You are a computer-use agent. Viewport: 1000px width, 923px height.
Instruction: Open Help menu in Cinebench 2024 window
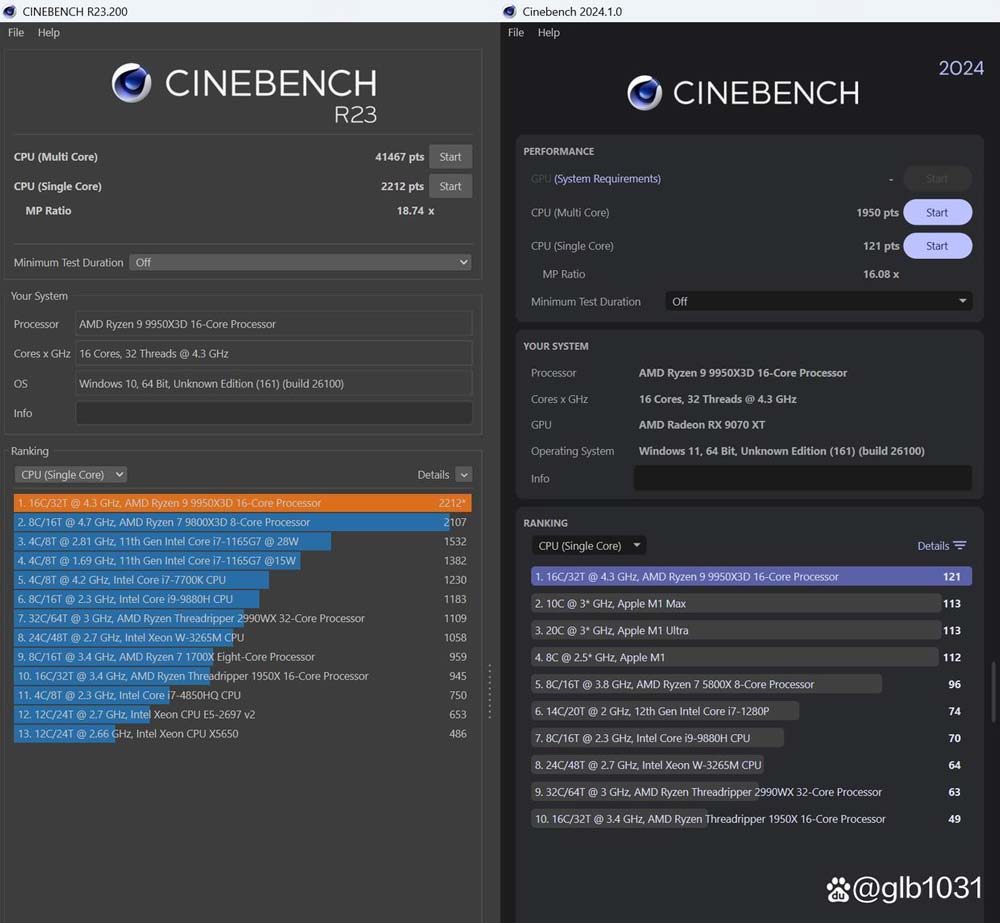pos(548,33)
